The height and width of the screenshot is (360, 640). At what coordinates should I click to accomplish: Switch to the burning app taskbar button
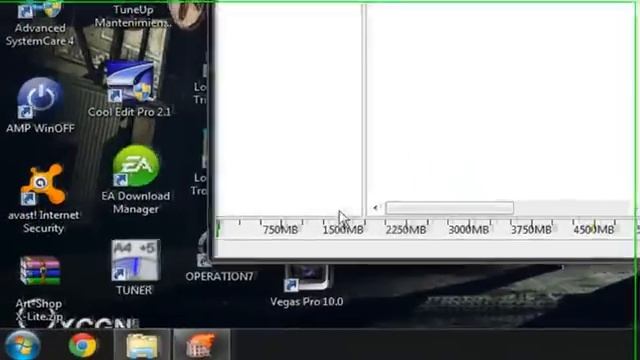201,345
